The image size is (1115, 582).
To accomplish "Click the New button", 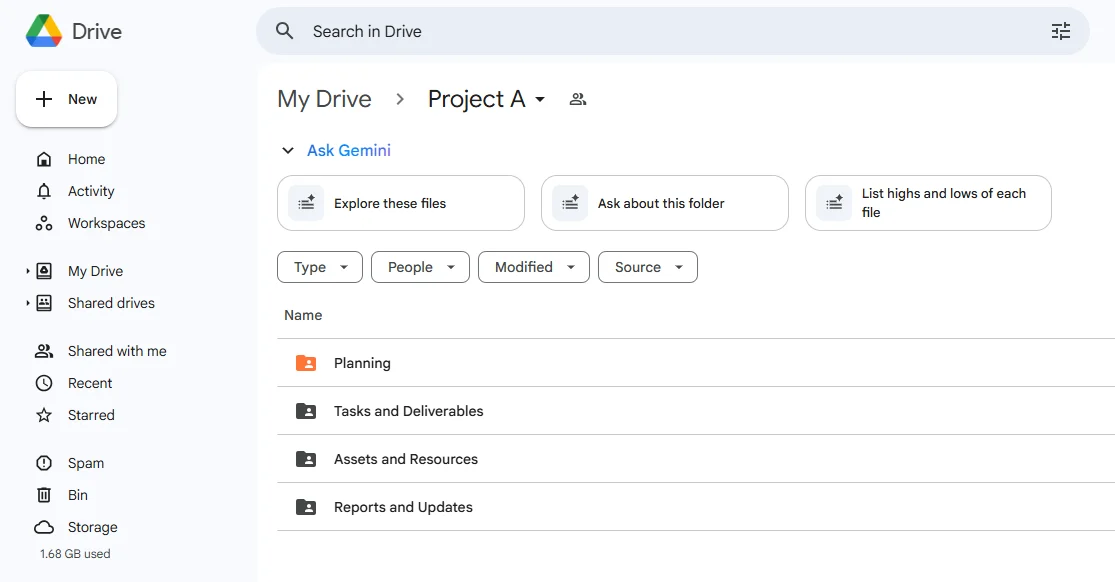I will pos(66,99).
